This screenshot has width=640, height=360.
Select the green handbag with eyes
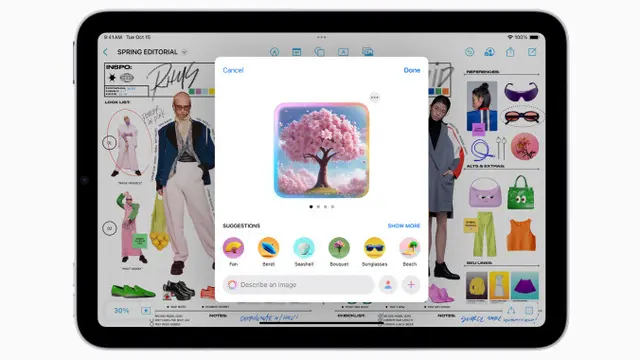point(521,193)
